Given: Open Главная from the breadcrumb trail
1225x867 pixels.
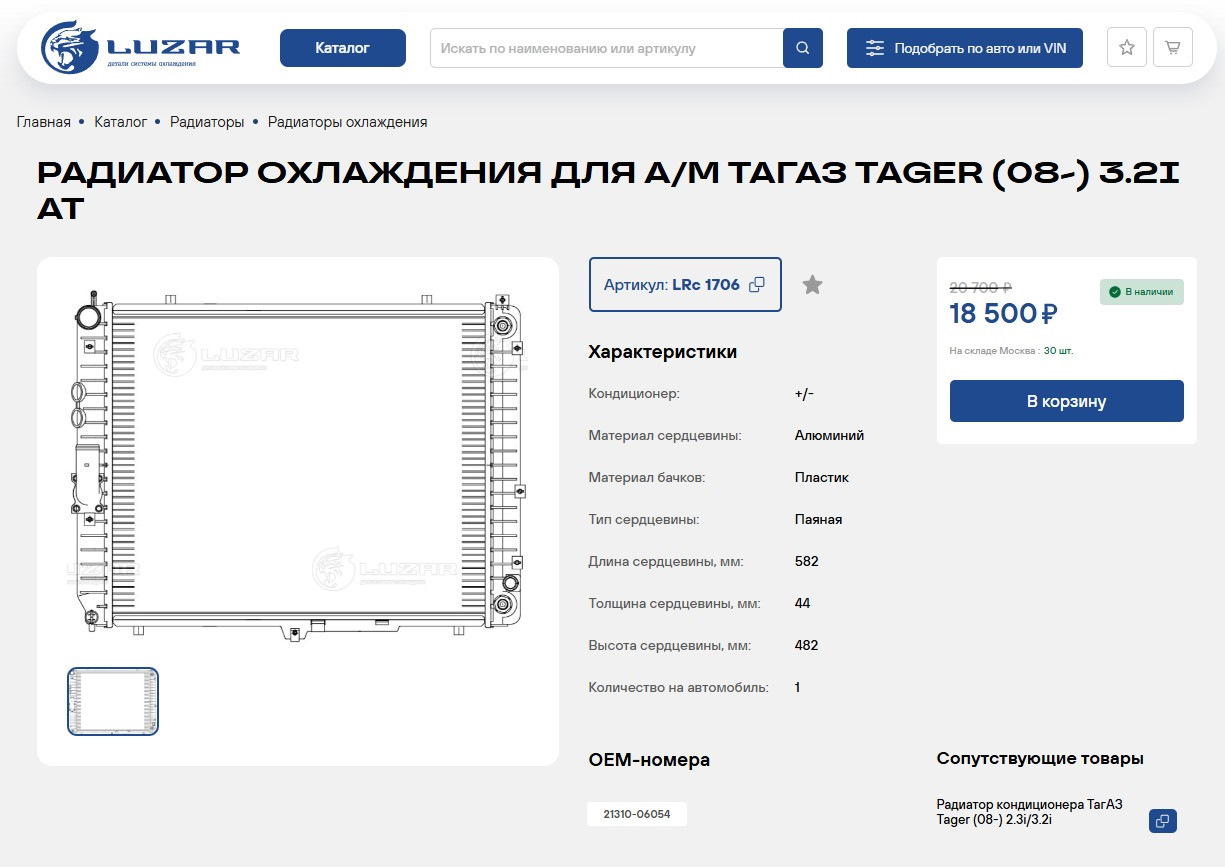Looking at the screenshot, I should click(42, 121).
